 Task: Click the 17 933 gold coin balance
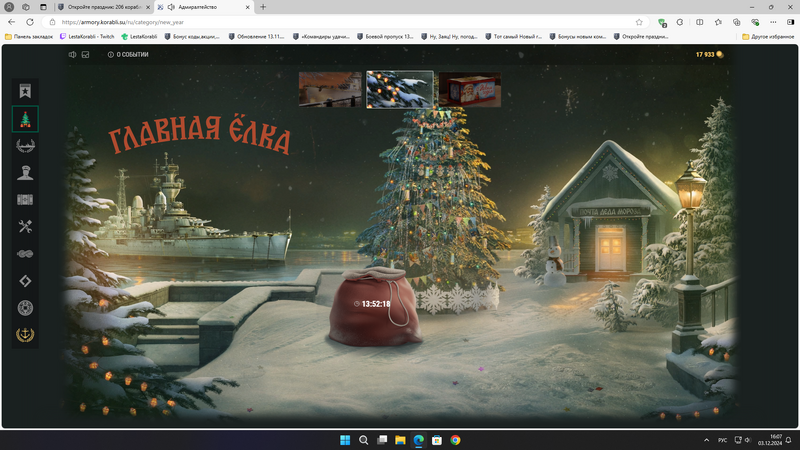pos(710,55)
